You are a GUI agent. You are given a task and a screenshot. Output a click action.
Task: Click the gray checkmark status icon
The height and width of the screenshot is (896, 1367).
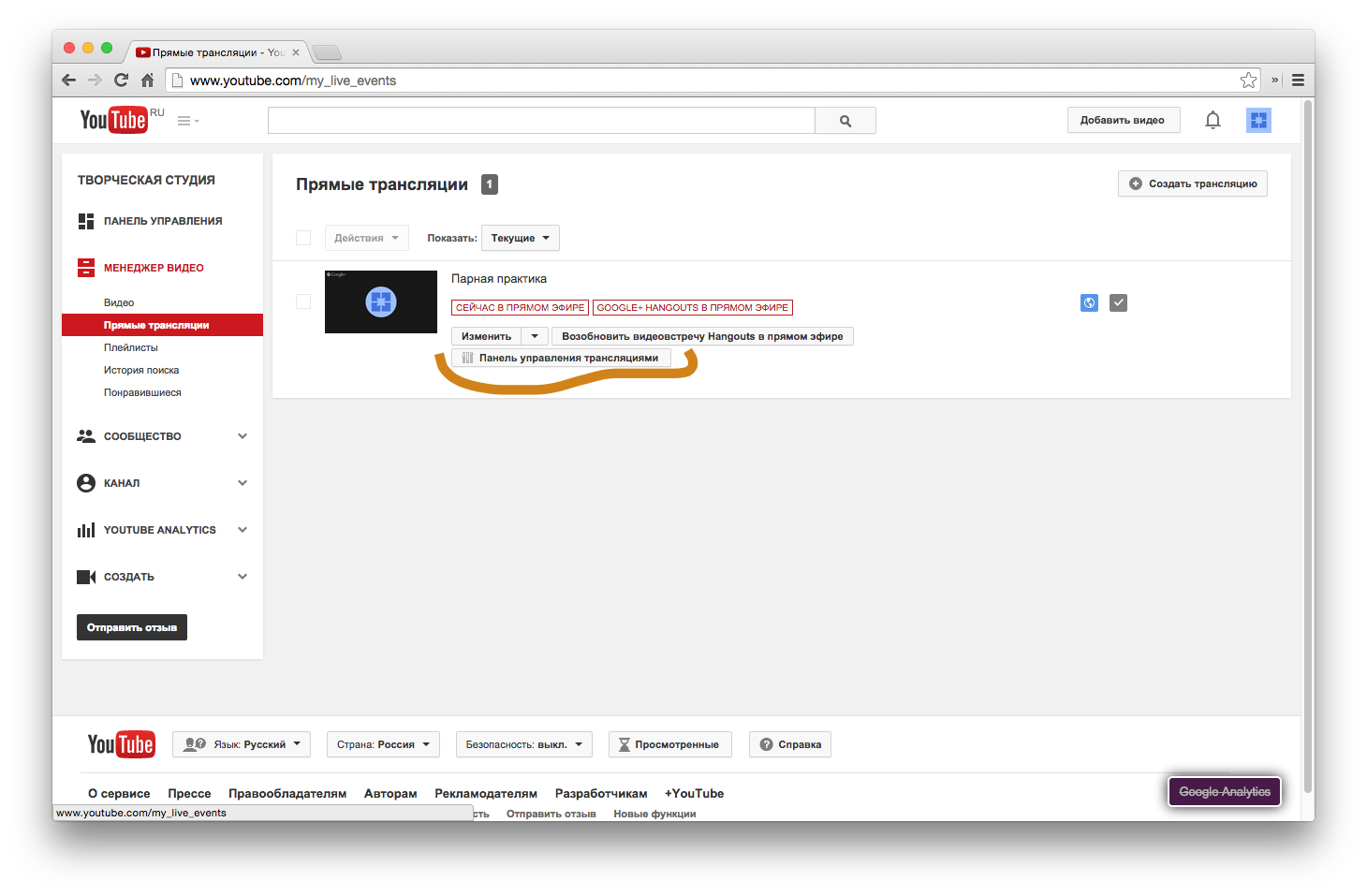(1118, 302)
